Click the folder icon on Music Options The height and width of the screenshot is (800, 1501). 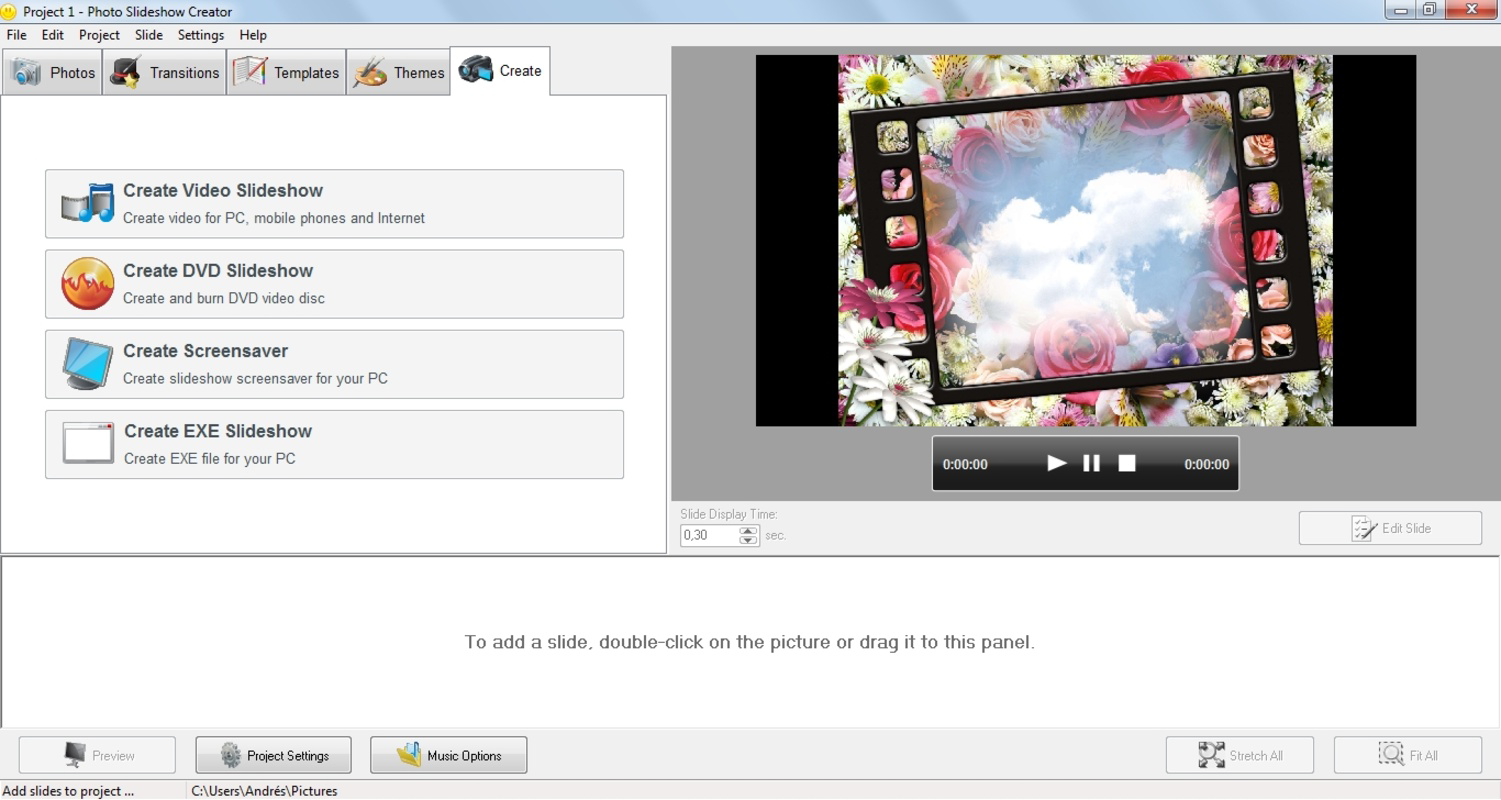[x=409, y=755]
